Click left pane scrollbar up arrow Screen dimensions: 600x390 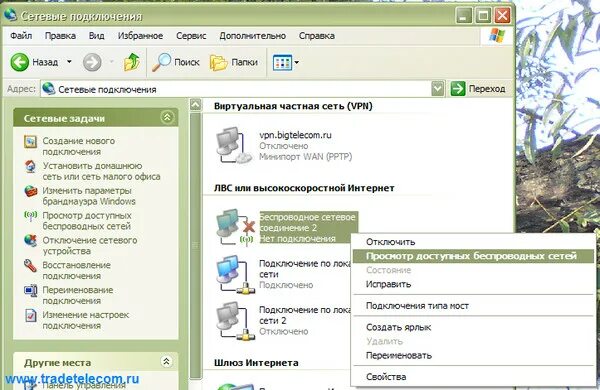[196, 104]
